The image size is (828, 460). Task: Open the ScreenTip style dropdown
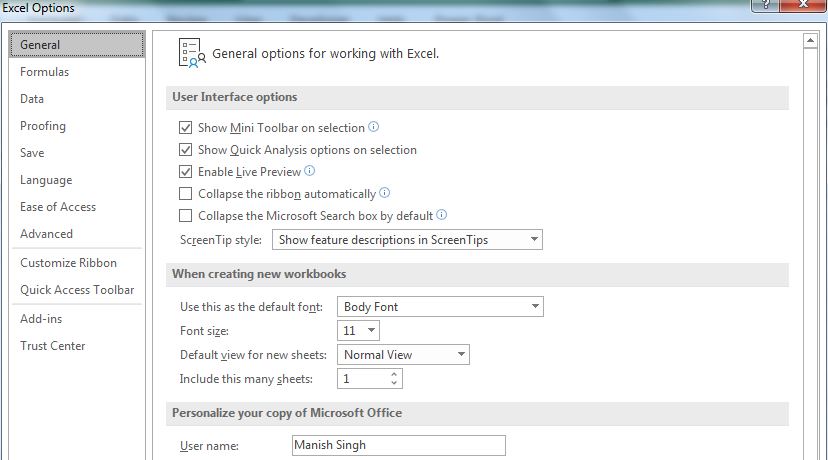coord(407,239)
